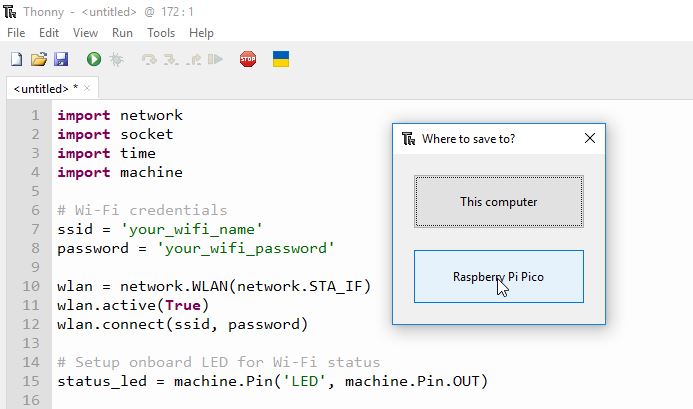Click the Ukraine flag support icon
This screenshot has width=693, height=409.
pos(281,59)
